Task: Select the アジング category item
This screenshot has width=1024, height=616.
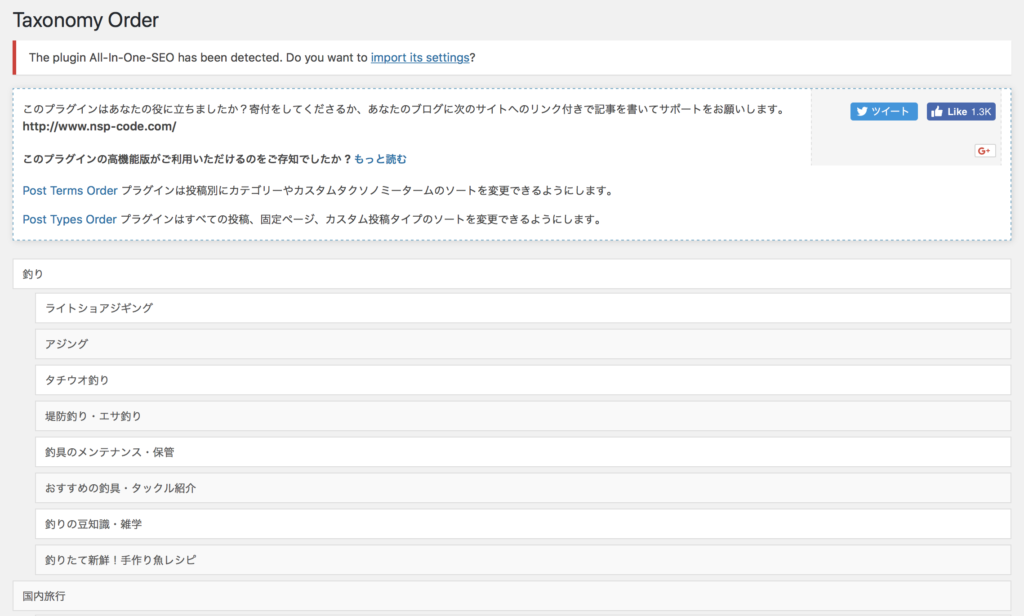Action: click(522, 344)
